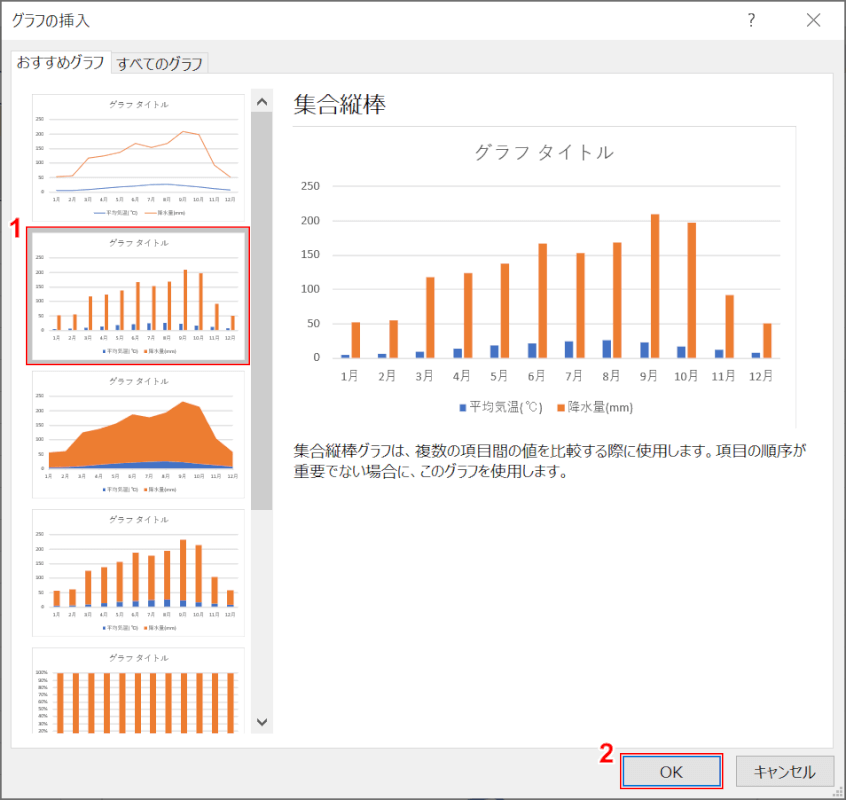Click the orange 降水量(mm) legend marker in preview
Screen dimensions: 846x800
[x=559, y=407]
